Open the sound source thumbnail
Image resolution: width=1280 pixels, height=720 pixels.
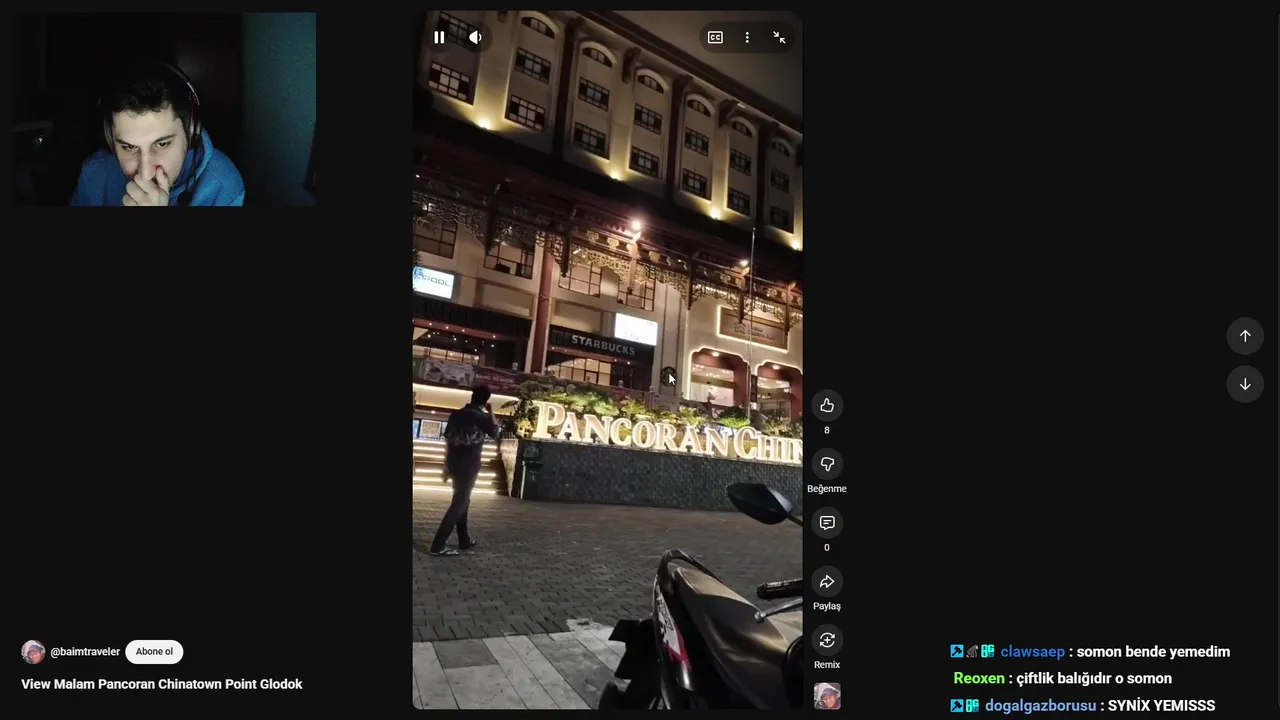[827, 696]
